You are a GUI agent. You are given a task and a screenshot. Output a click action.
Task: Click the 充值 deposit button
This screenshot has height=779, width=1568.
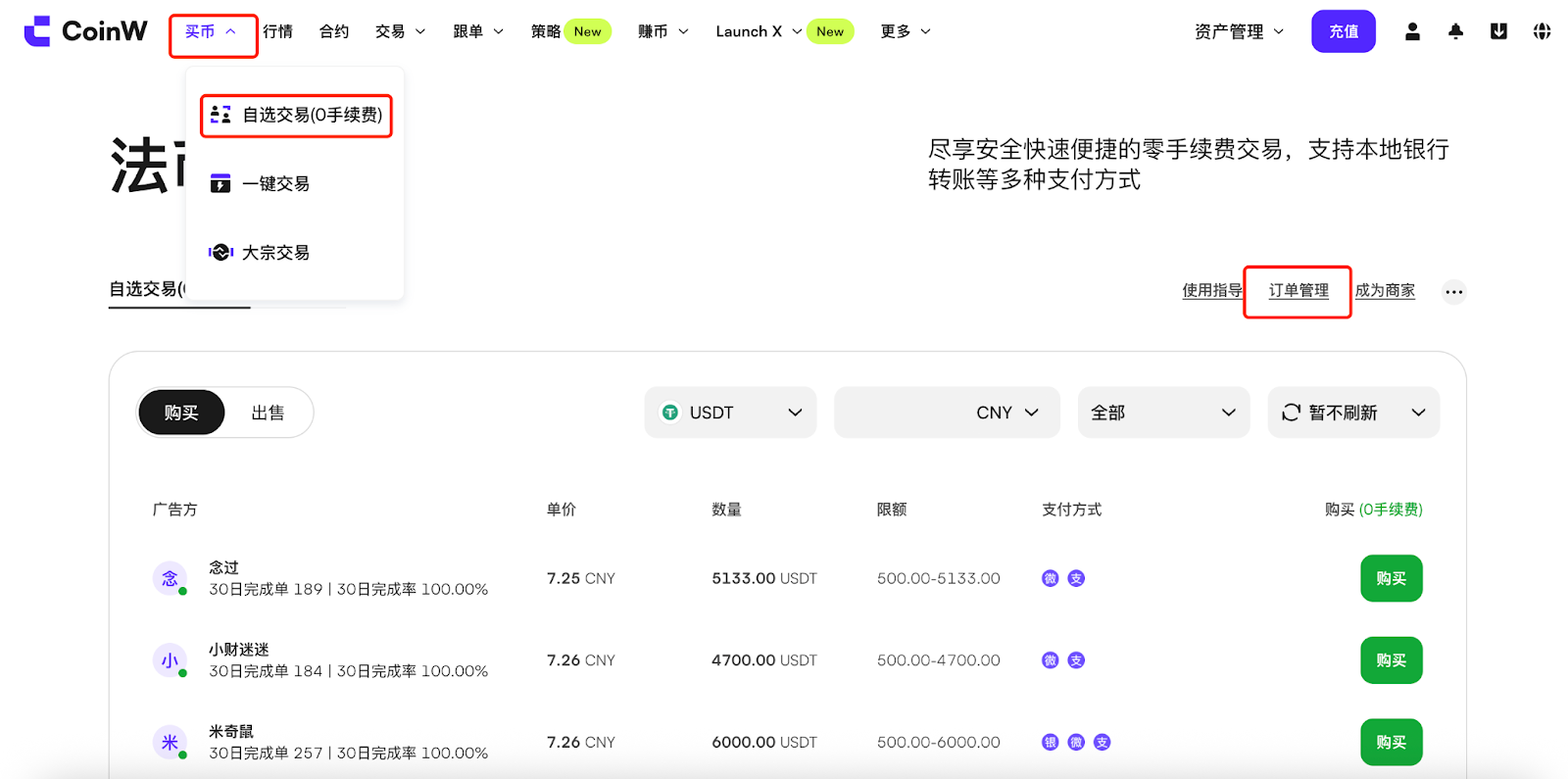point(1344,31)
